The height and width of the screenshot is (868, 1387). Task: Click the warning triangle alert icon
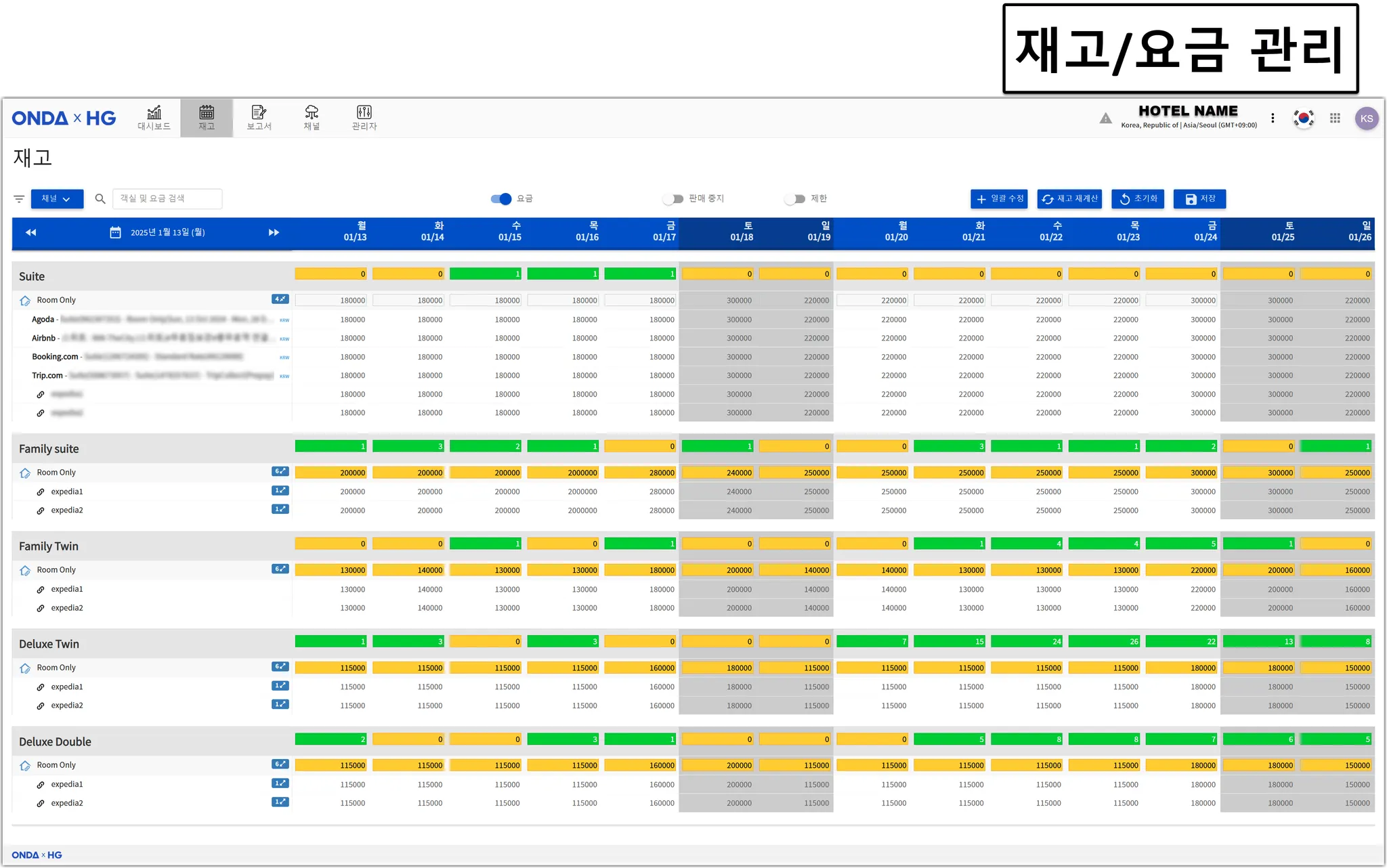coord(1105,118)
